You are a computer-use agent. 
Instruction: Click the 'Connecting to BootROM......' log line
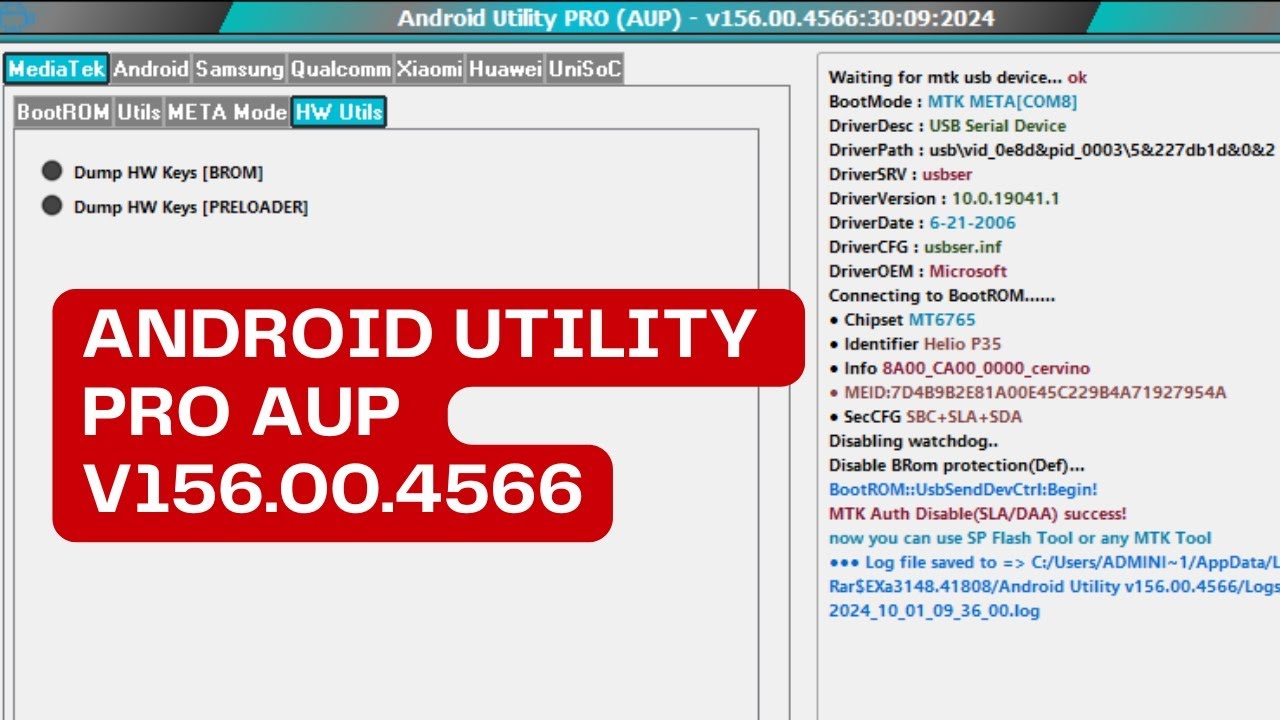click(x=942, y=296)
